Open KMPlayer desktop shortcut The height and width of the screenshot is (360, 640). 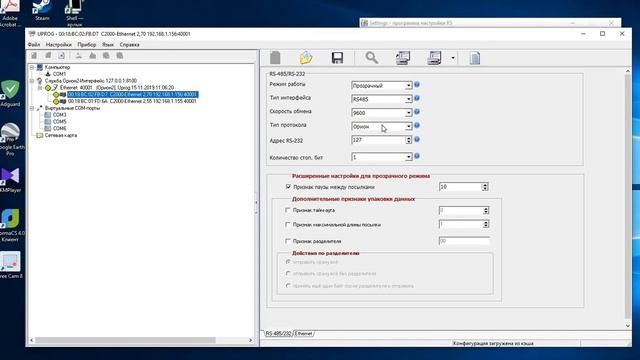click(x=11, y=180)
